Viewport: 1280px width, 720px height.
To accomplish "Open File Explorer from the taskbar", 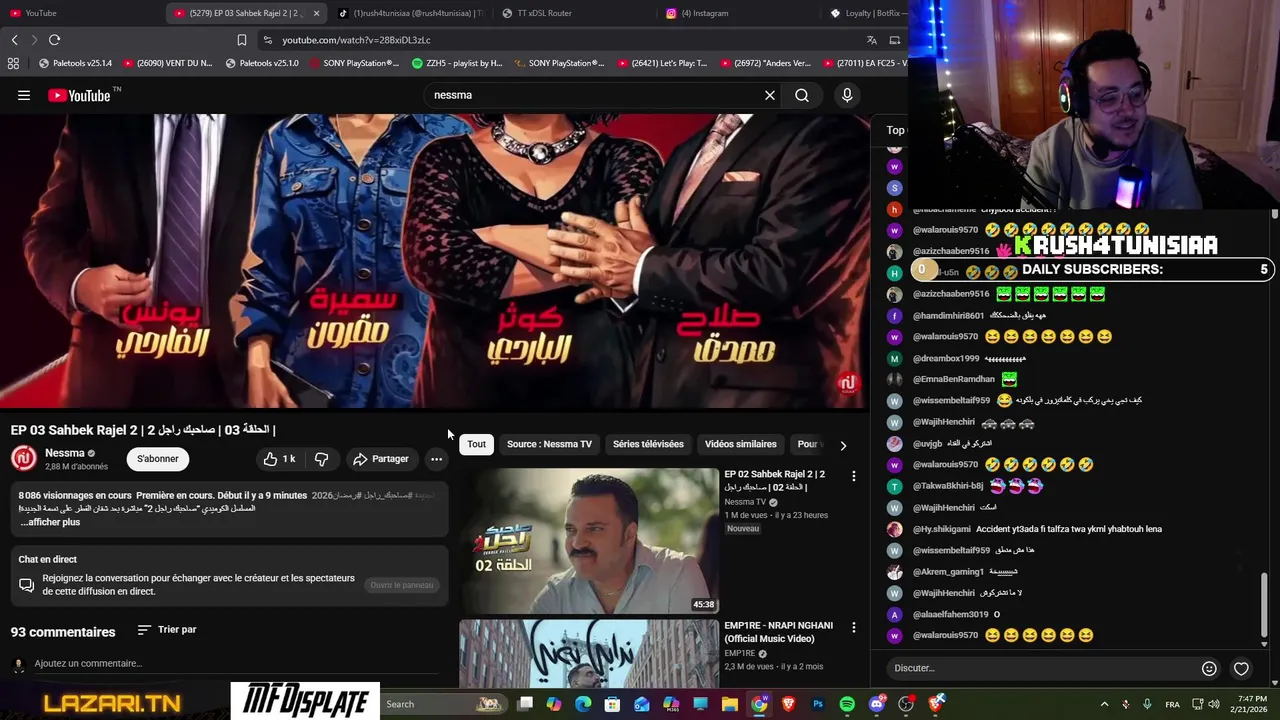I will tap(730, 704).
